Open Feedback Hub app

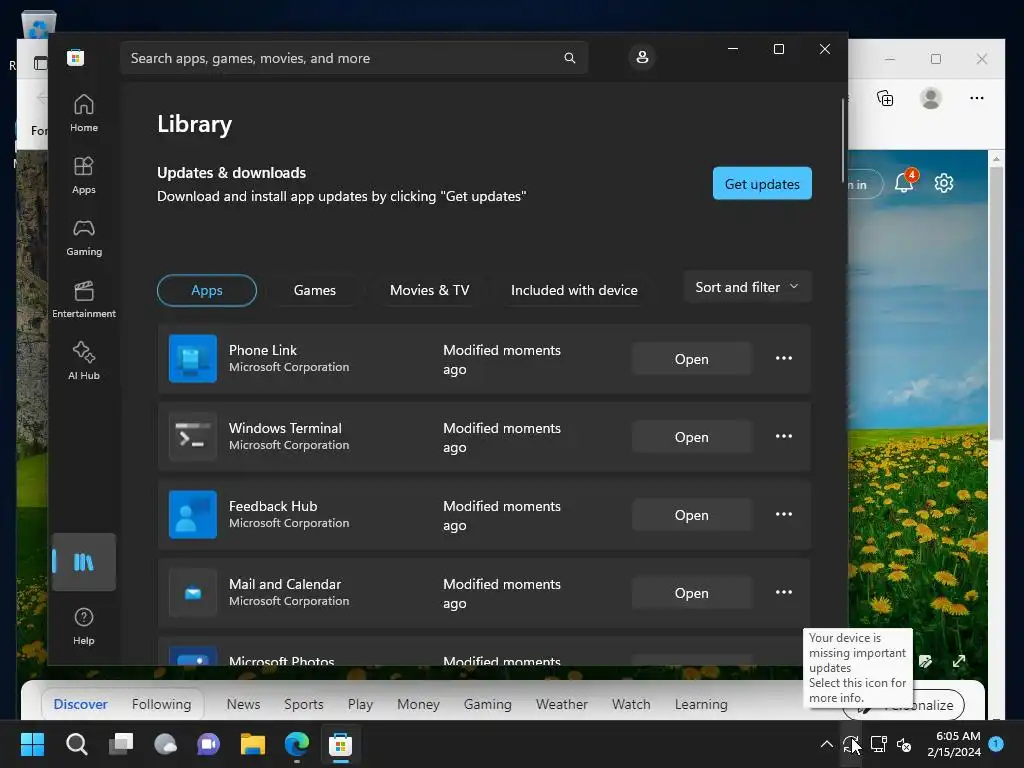pos(692,515)
